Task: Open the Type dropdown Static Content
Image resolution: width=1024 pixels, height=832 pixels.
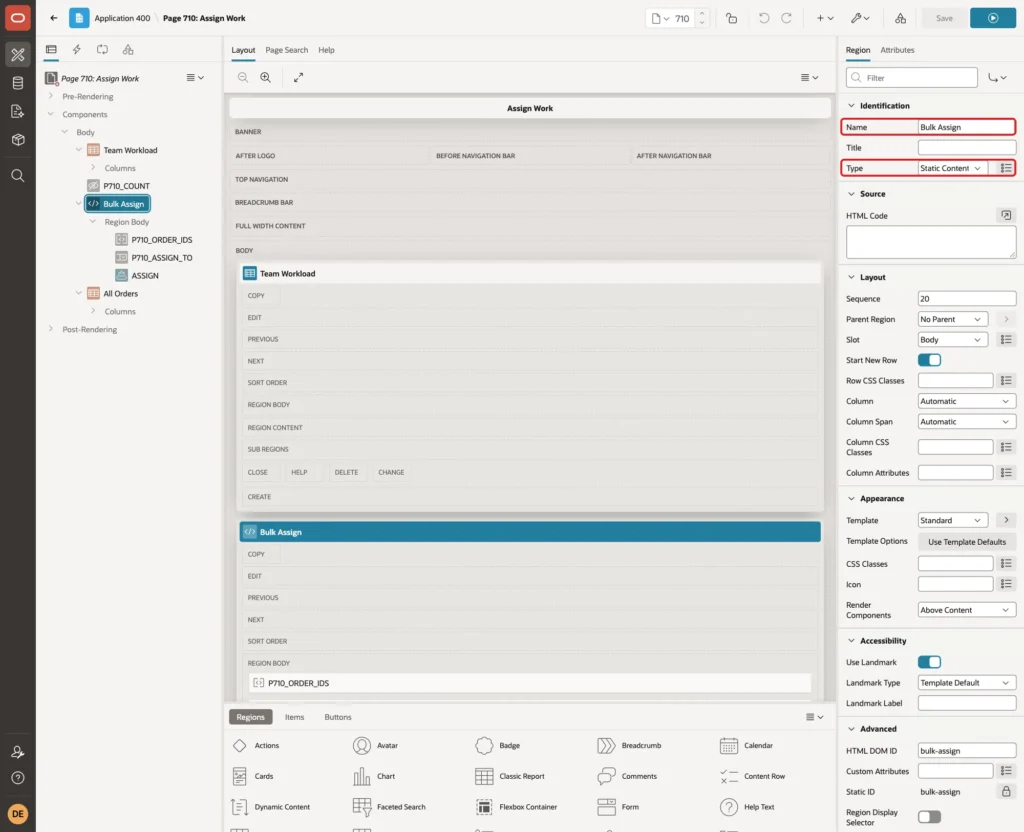Action: pyautogui.click(x=952, y=168)
